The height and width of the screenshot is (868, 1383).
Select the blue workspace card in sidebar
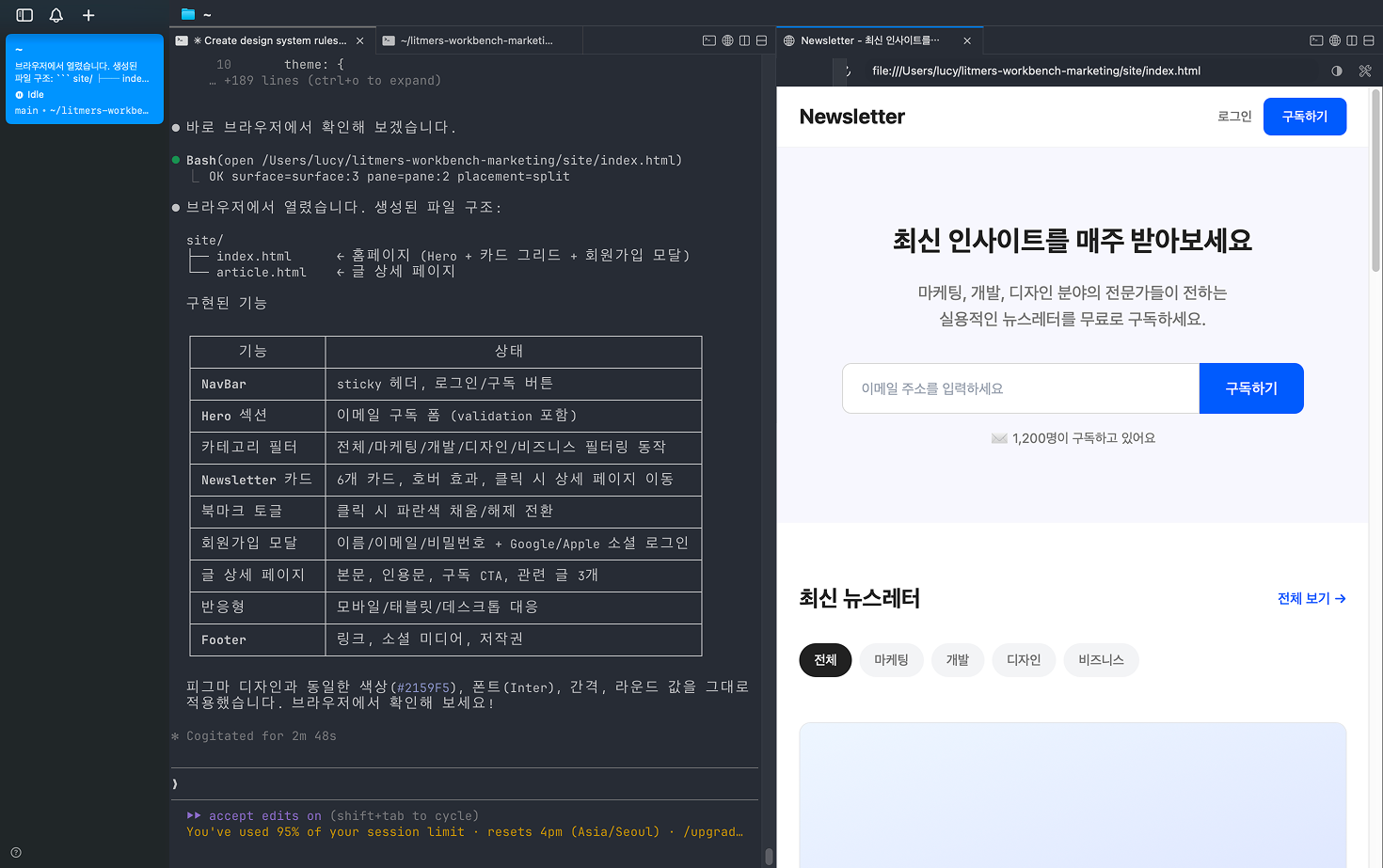click(85, 79)
